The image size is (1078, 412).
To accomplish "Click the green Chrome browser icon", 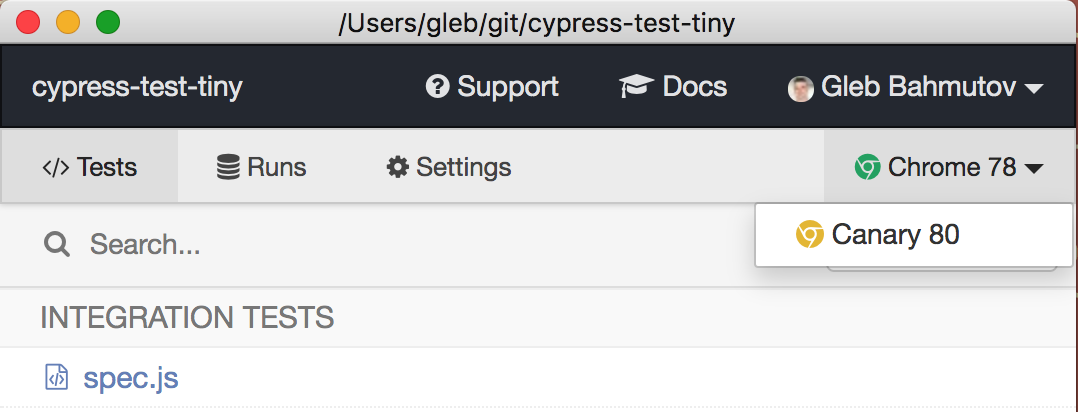I will pos(867,167).
